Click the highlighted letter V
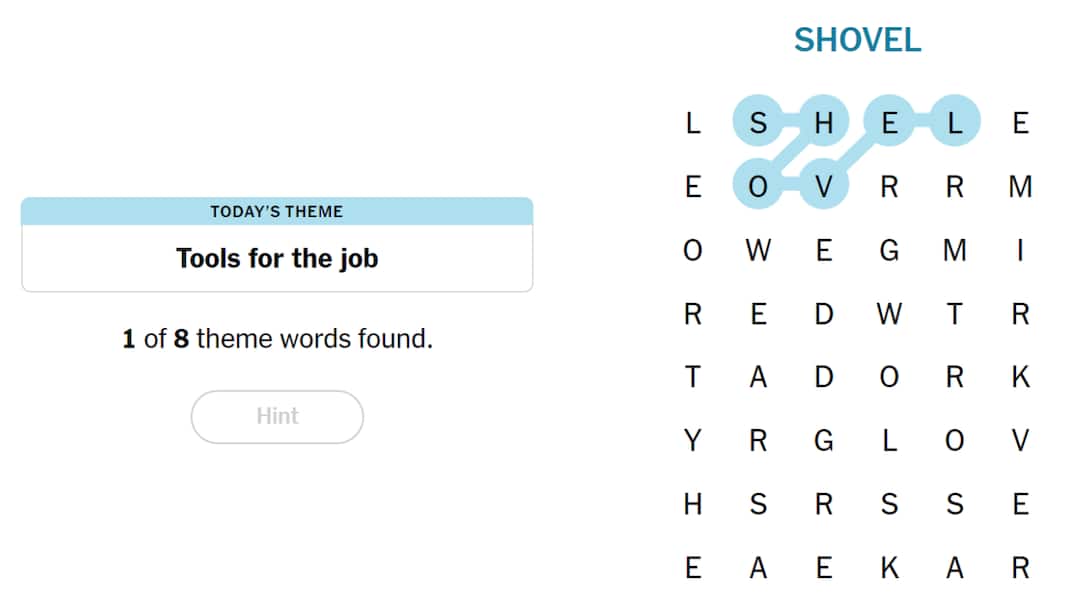Viewport: 1080px width, 608px height. pos(823,186)
